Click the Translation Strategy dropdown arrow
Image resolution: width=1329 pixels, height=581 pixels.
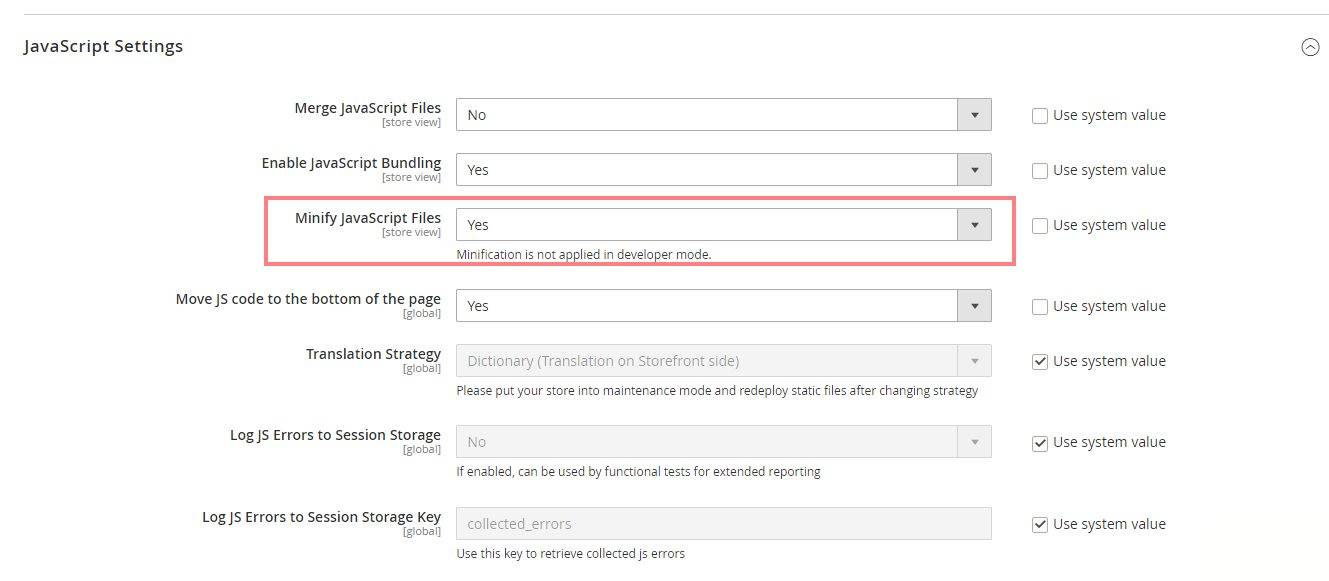tap(974, 361)
